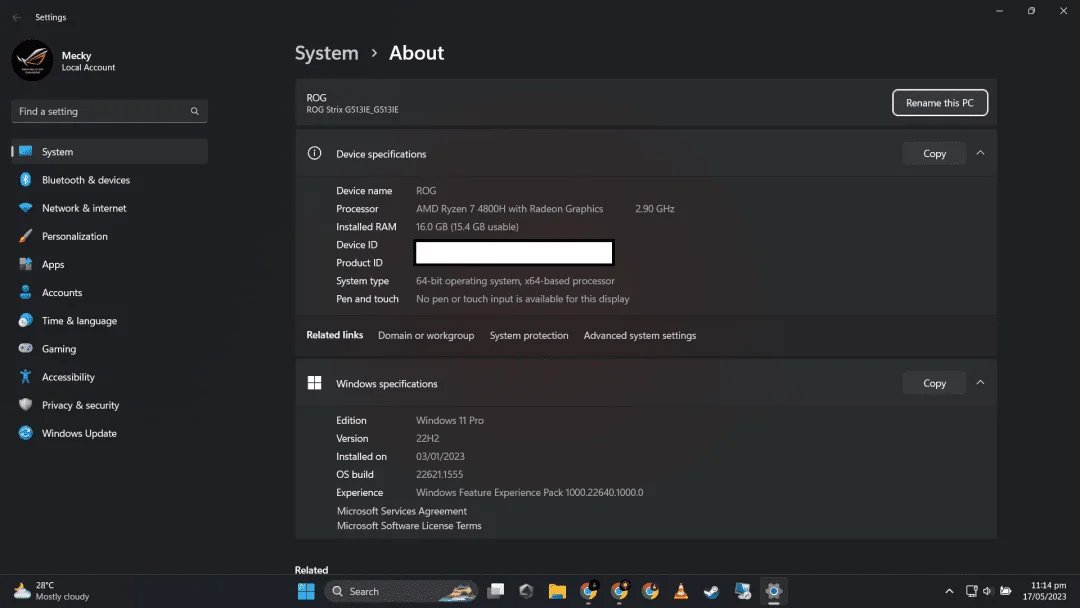Click the Rename this PC button
Image resolution: width=1080 pixels, height=608 pixels.
point(939,103)
